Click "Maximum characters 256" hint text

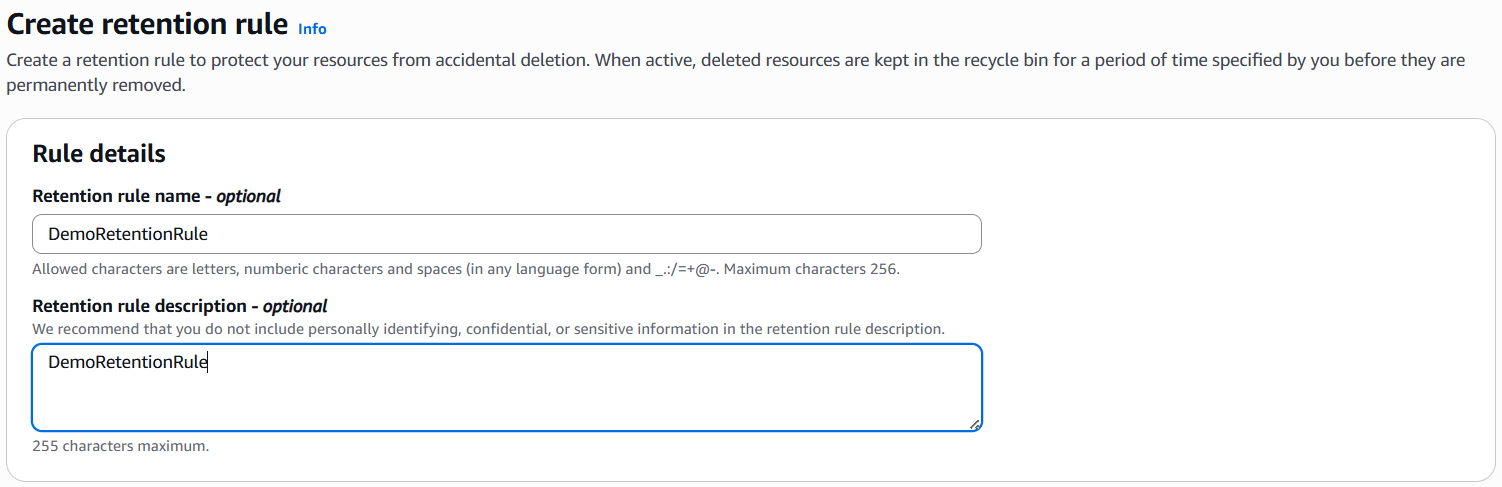pos(810,269)
